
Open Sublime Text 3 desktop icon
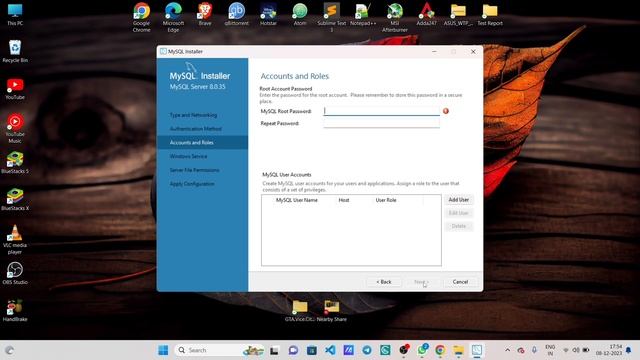click(x=331, y=17)
